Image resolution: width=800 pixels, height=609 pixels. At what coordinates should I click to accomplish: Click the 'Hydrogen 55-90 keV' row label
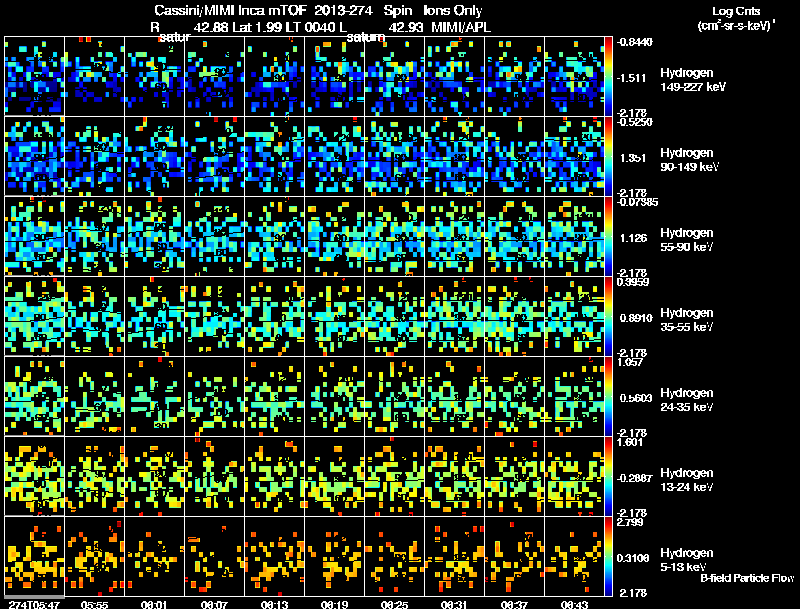pos(687,240)
